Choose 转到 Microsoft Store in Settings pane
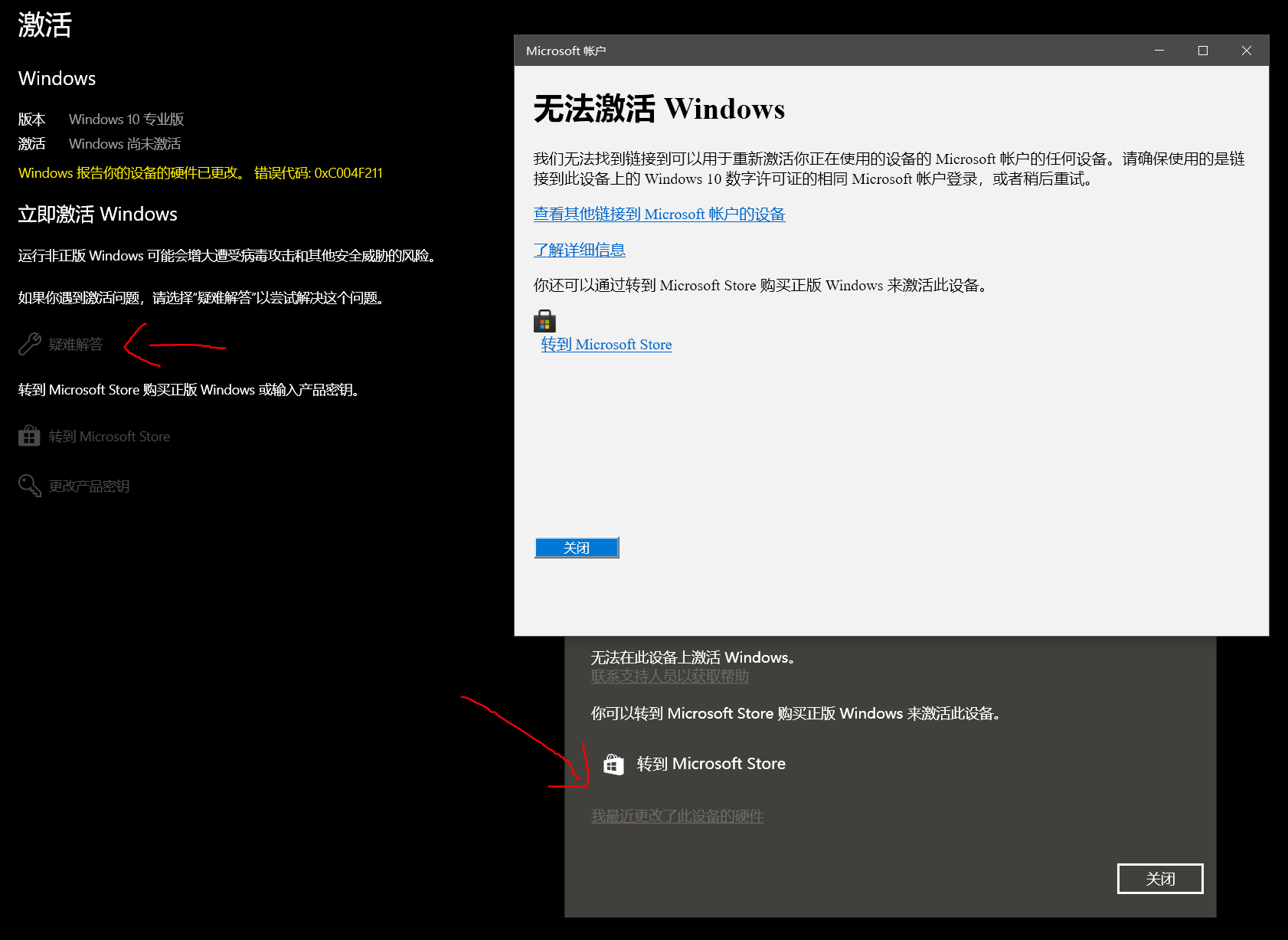 (x=109, y=435)
